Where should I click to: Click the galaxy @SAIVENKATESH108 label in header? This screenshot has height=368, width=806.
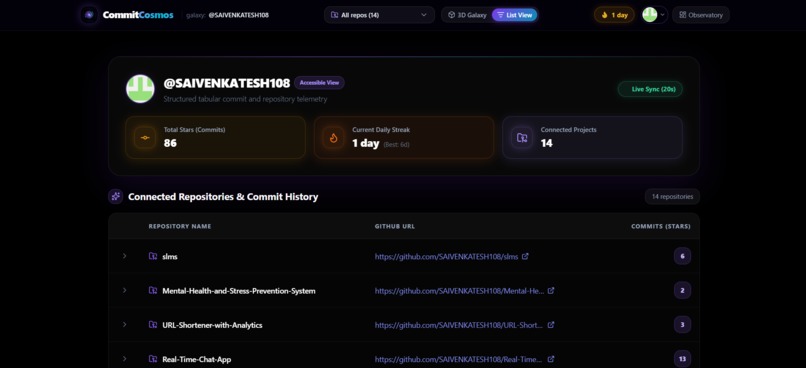pyautogui.click(x=227, y=15)
